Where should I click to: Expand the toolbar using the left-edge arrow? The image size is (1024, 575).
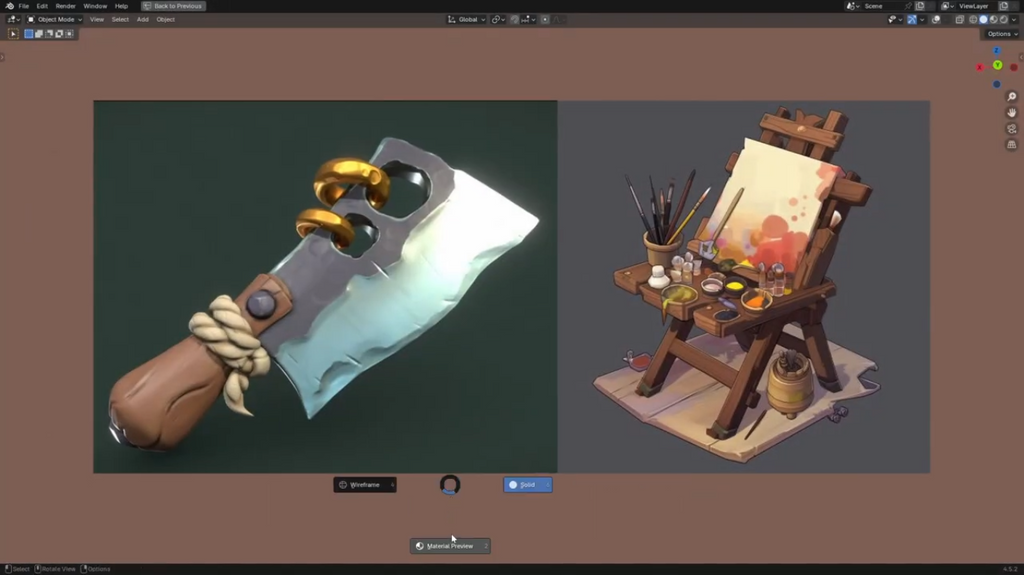click(x=3, y=58)
